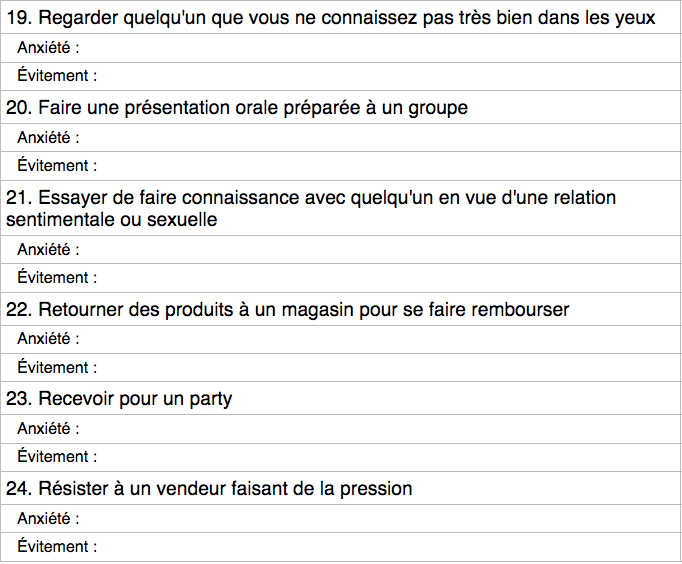Click the Évitement row under question 24
This screenshot has width=682, height=564.
tap(341, 547)
